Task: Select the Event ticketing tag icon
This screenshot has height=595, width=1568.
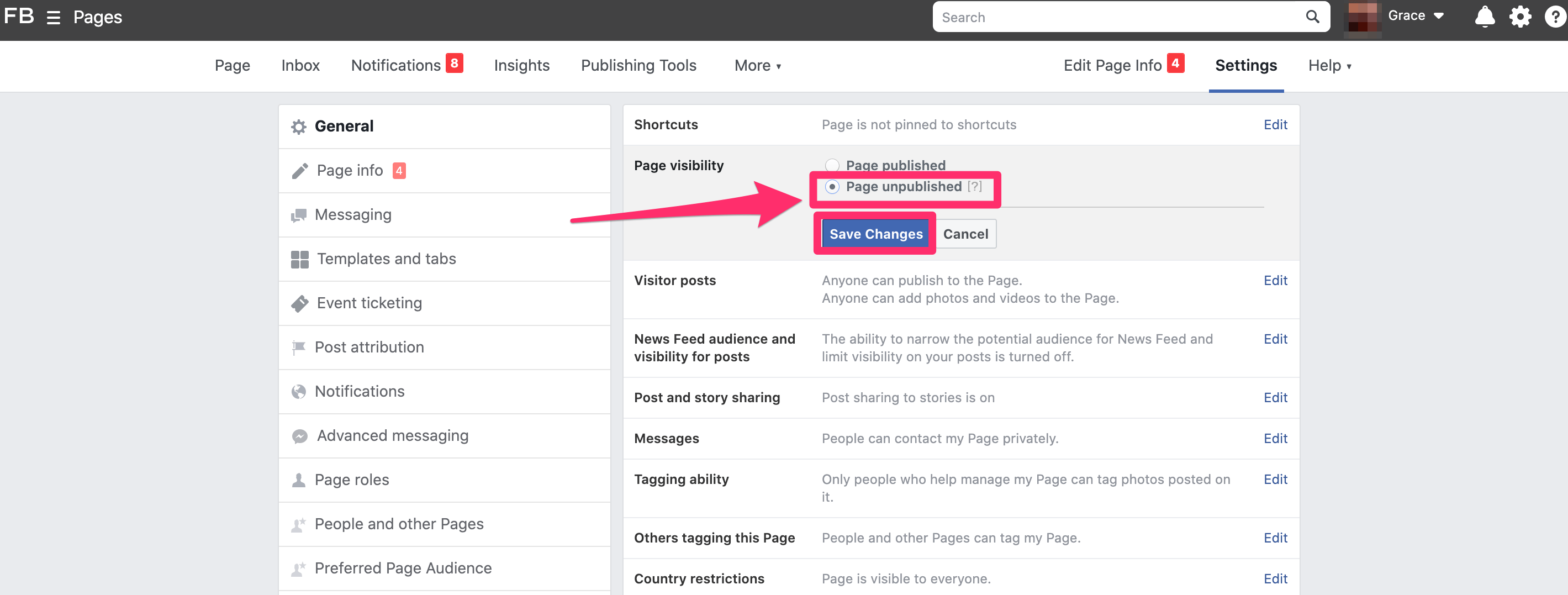Action: 299,303
